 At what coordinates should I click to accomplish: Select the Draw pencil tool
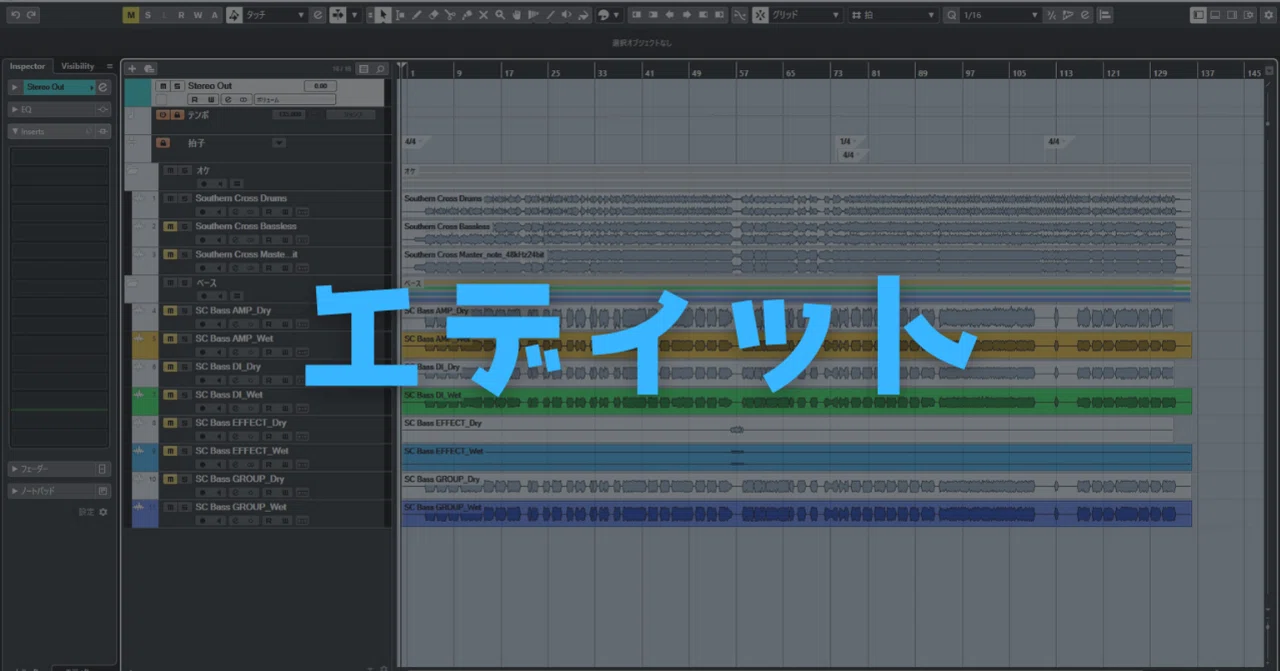(x=416, y=15)
